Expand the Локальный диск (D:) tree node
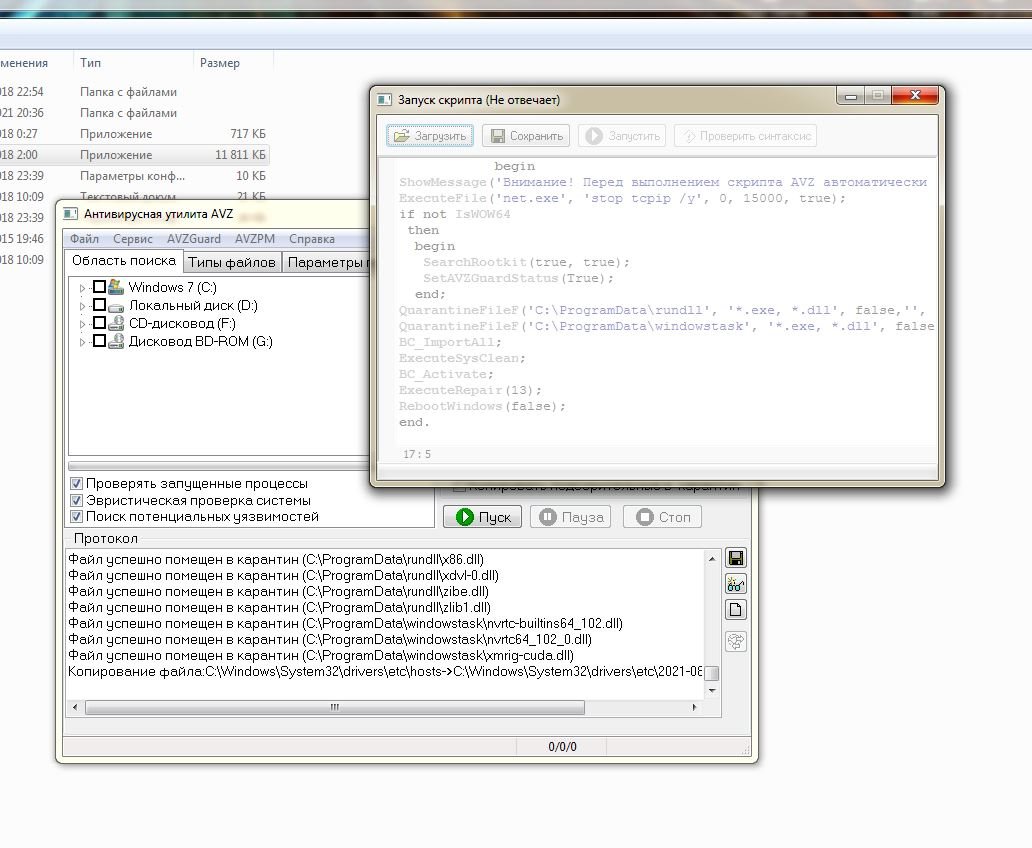 (83, 305)
